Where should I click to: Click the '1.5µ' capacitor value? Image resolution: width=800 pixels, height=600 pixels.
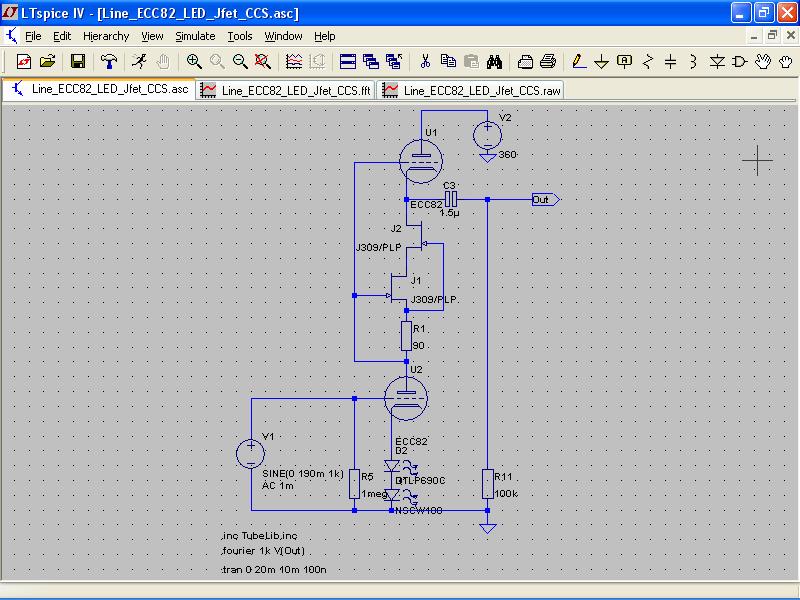point(449,212)
